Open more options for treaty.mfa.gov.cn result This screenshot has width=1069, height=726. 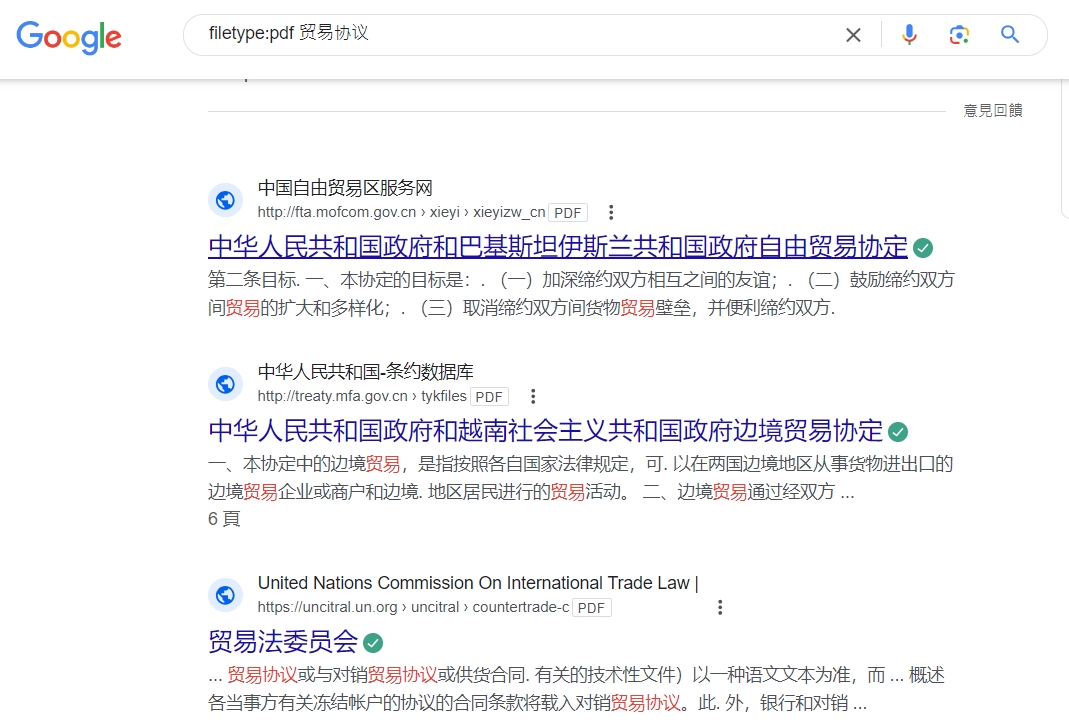(533, 397)
